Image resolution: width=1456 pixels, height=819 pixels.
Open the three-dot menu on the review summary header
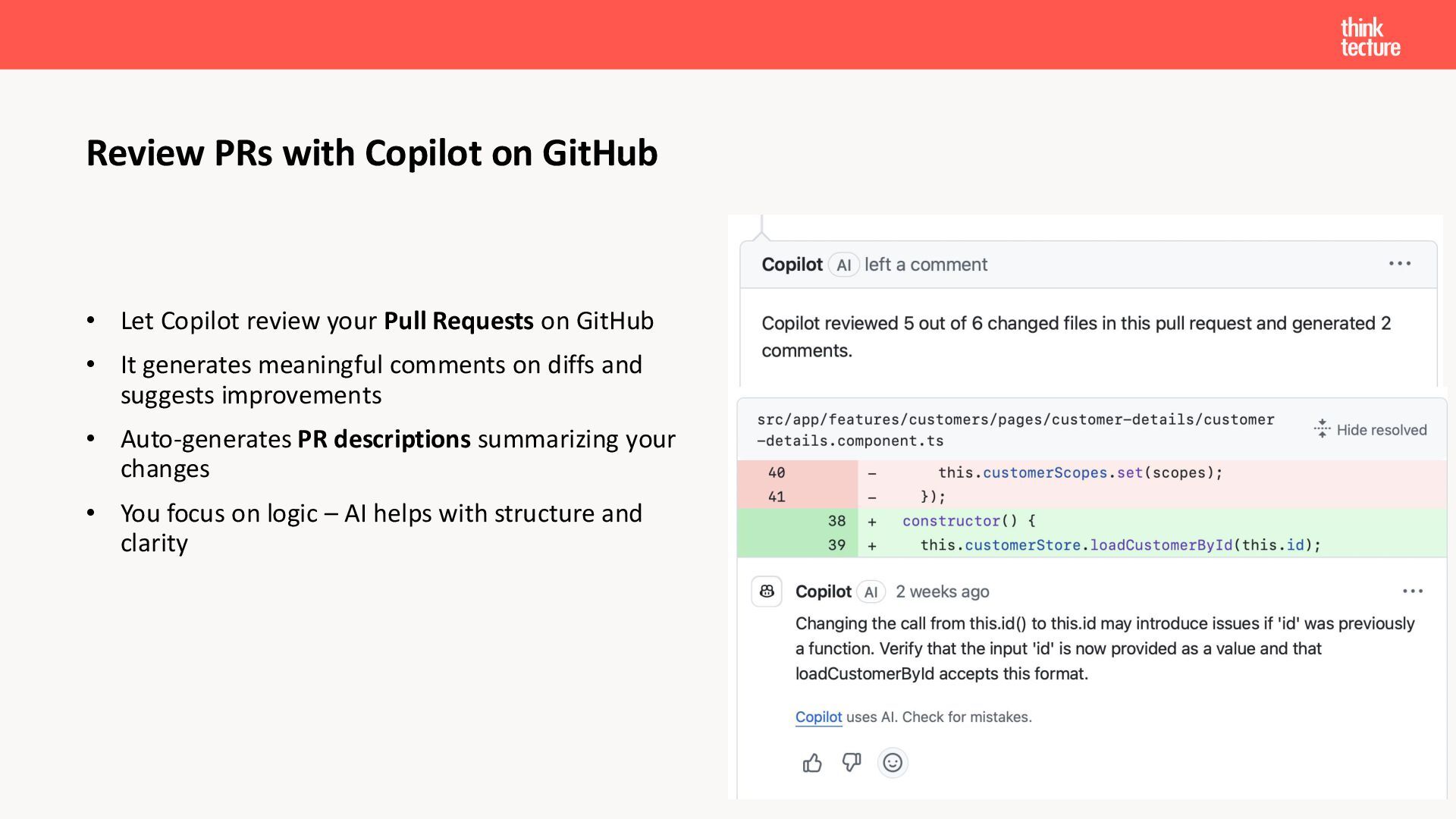coord(1400,264)
